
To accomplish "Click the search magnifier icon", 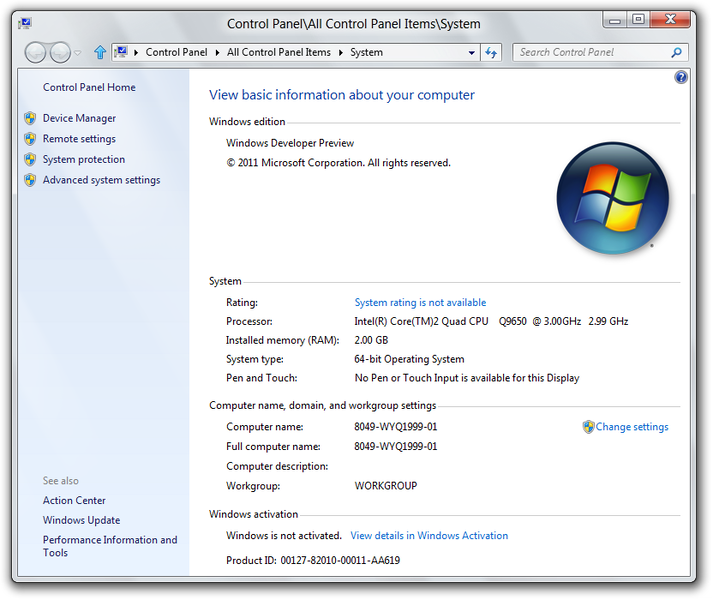I will coord(677,53).
